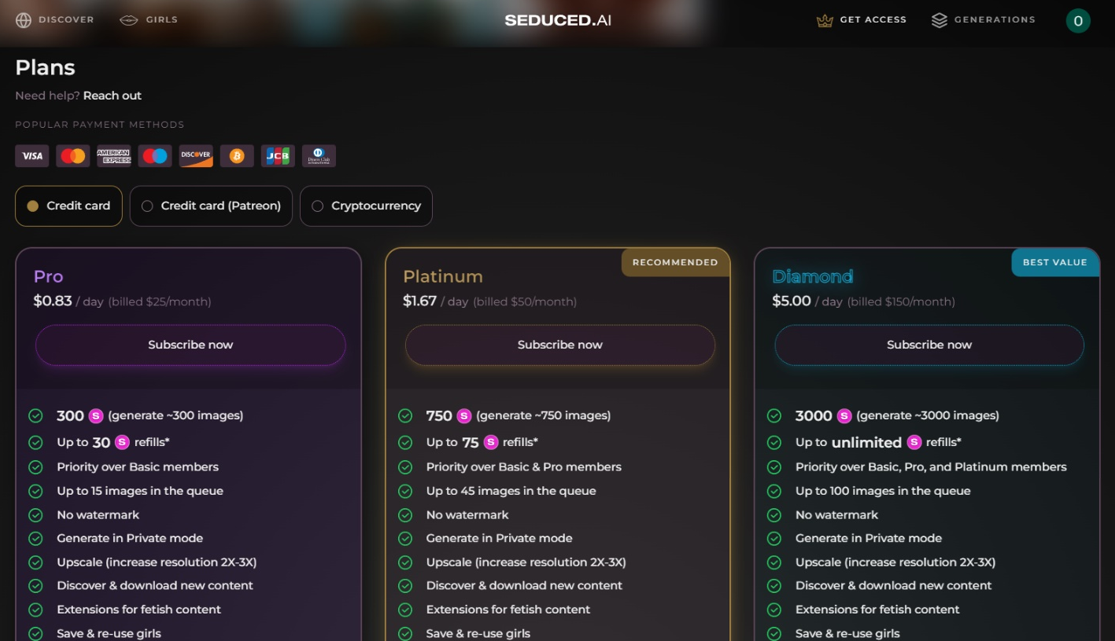Subscribe to the Diamond plan
The image size is (1115, 641).
(x=929, y=345)
